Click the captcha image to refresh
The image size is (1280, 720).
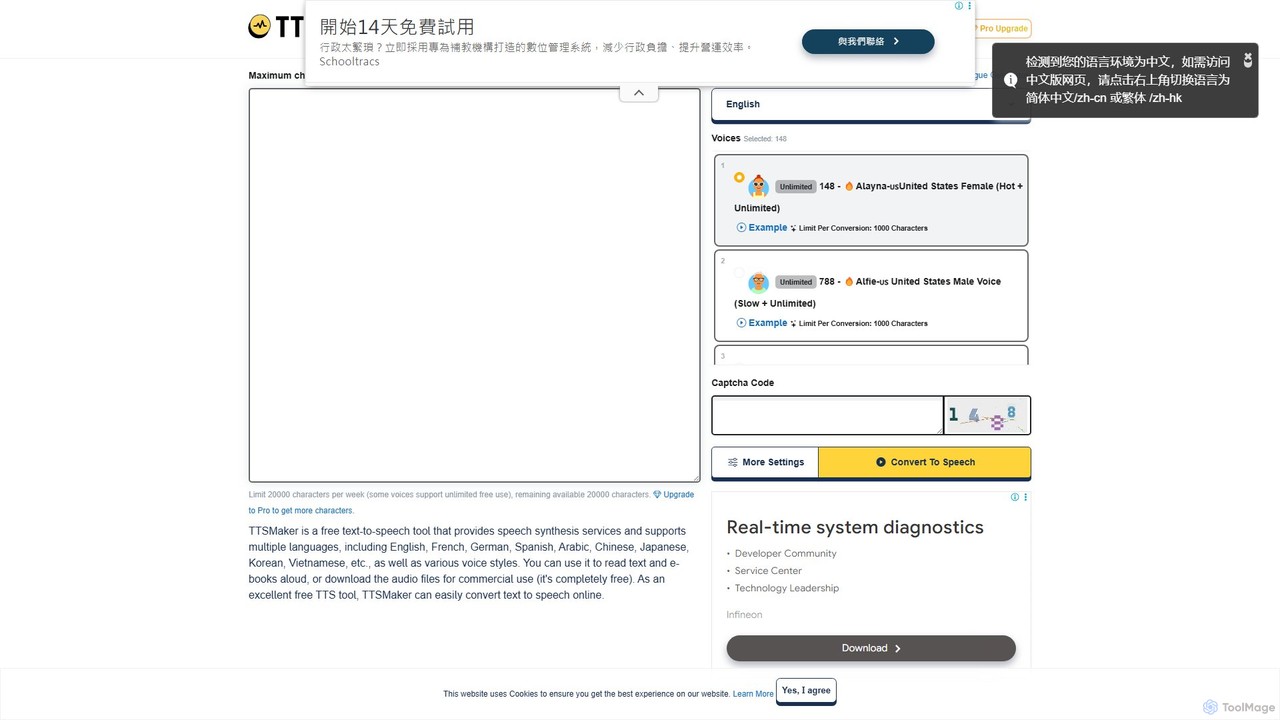tap(986, 415)
